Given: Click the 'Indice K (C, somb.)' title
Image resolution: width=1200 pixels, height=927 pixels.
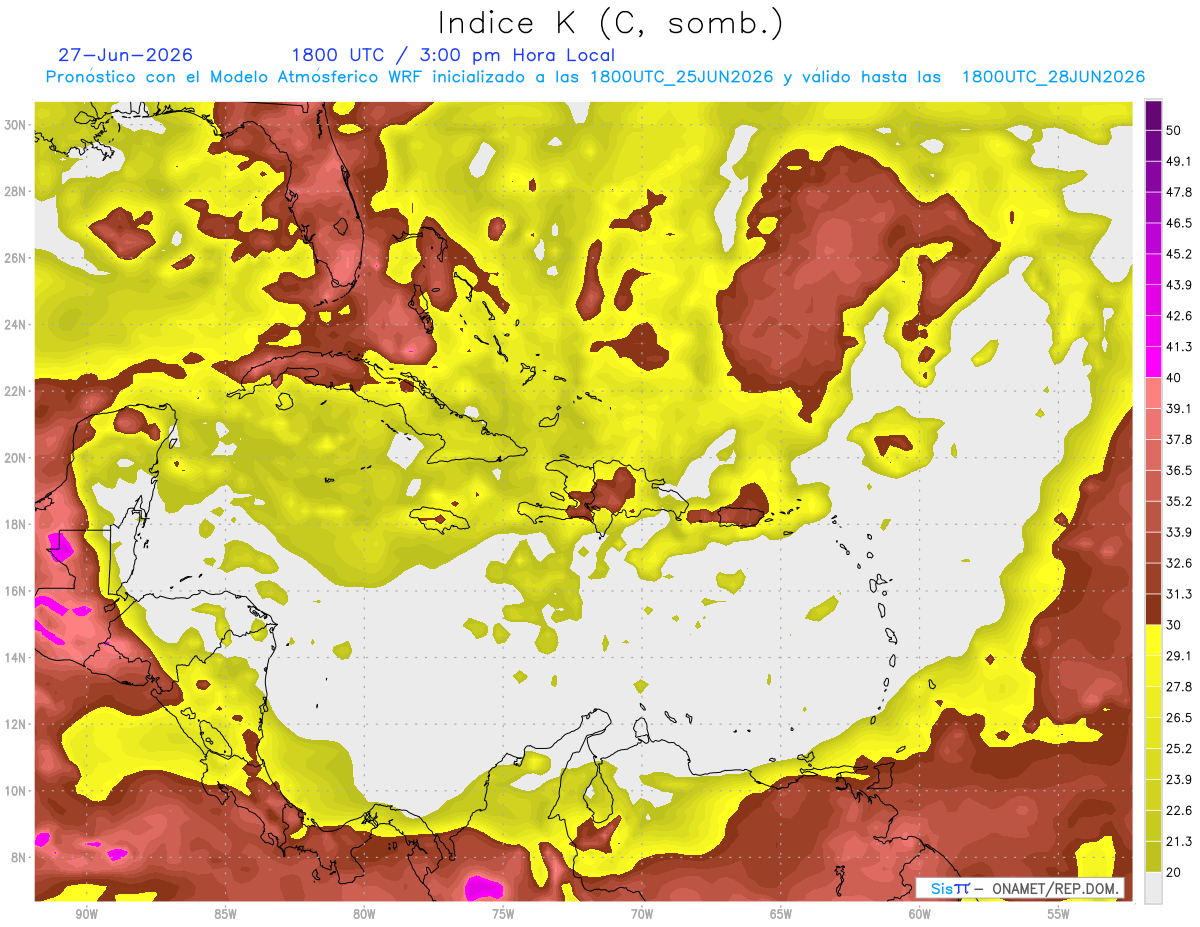Looking at the screenshot, I should [x=610, y=24].
